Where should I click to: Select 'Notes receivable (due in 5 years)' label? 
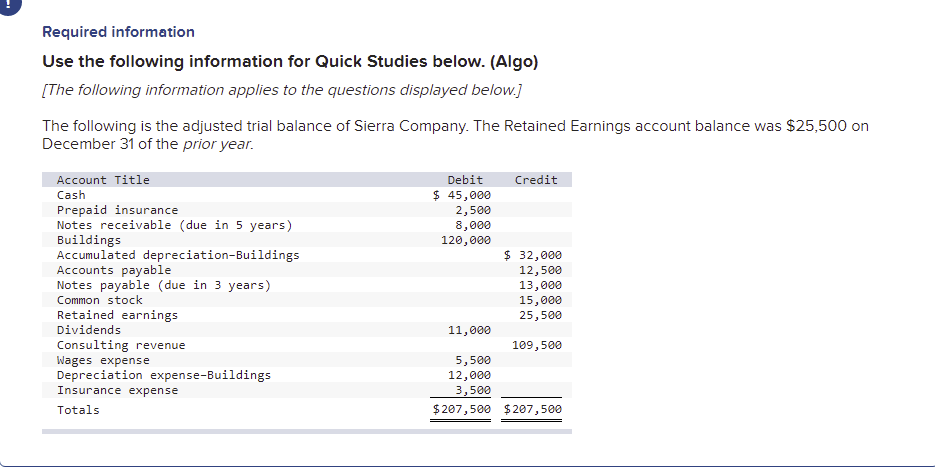coord(175,225)
